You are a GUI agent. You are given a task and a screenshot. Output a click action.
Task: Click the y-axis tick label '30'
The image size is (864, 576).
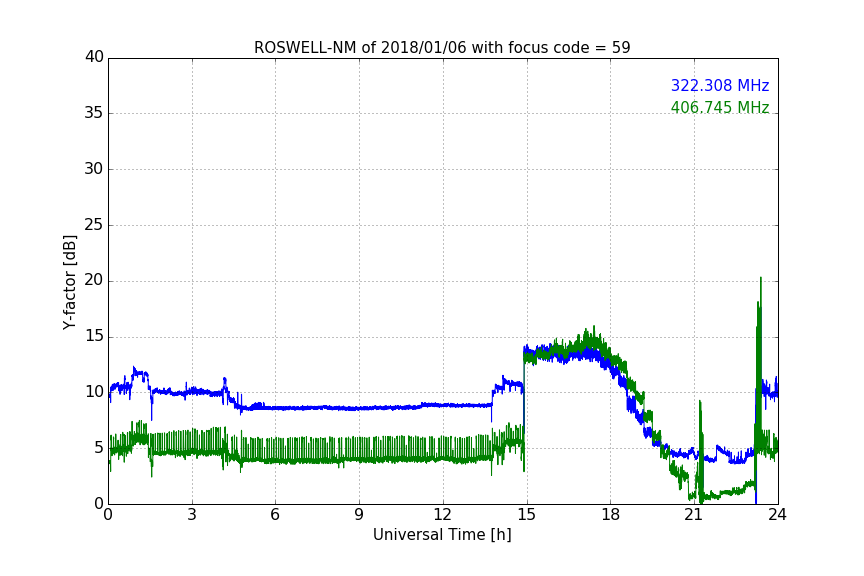(94, 169)
